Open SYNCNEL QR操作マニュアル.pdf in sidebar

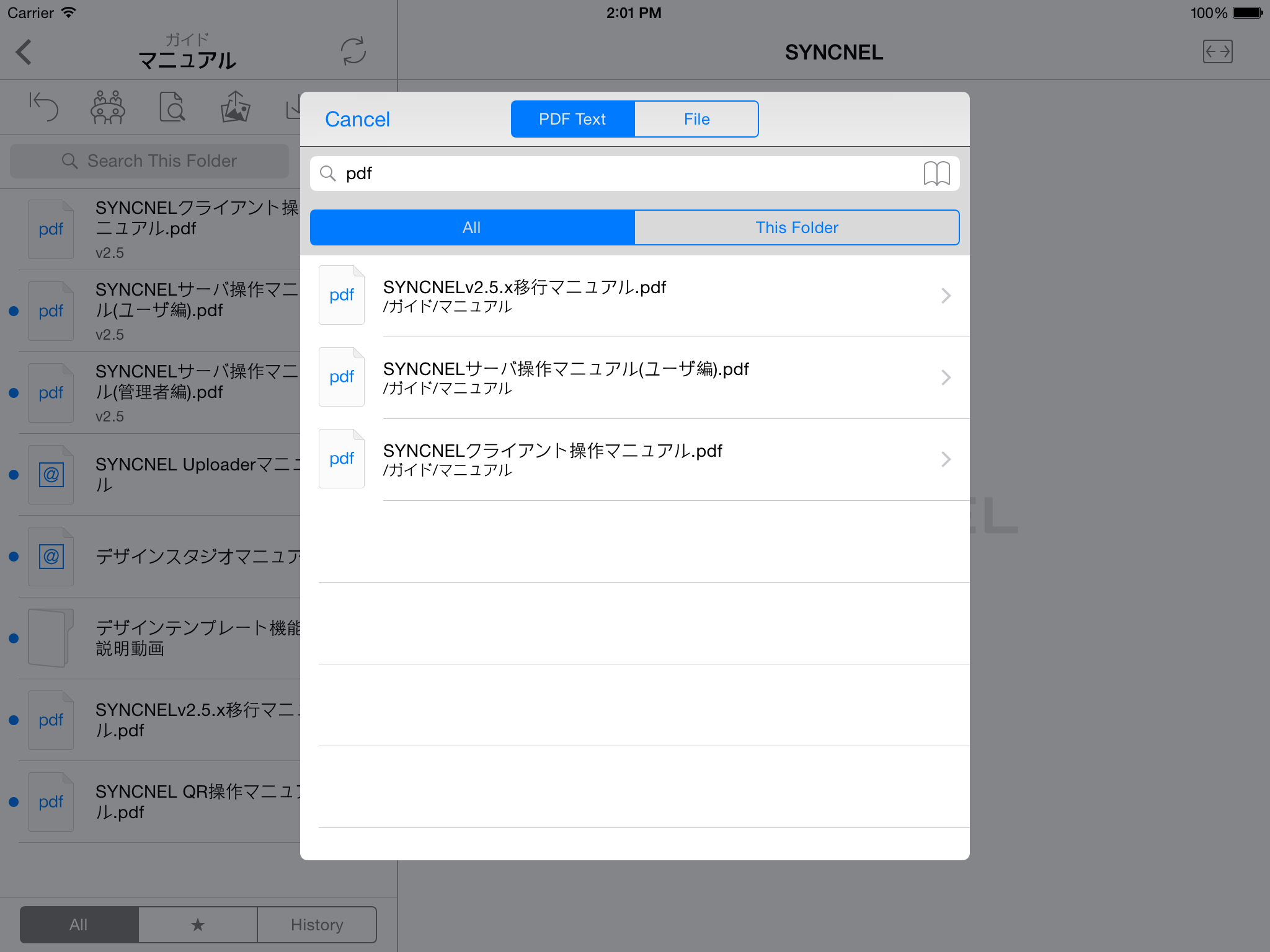pyautogui.click(x=150, y=802)
